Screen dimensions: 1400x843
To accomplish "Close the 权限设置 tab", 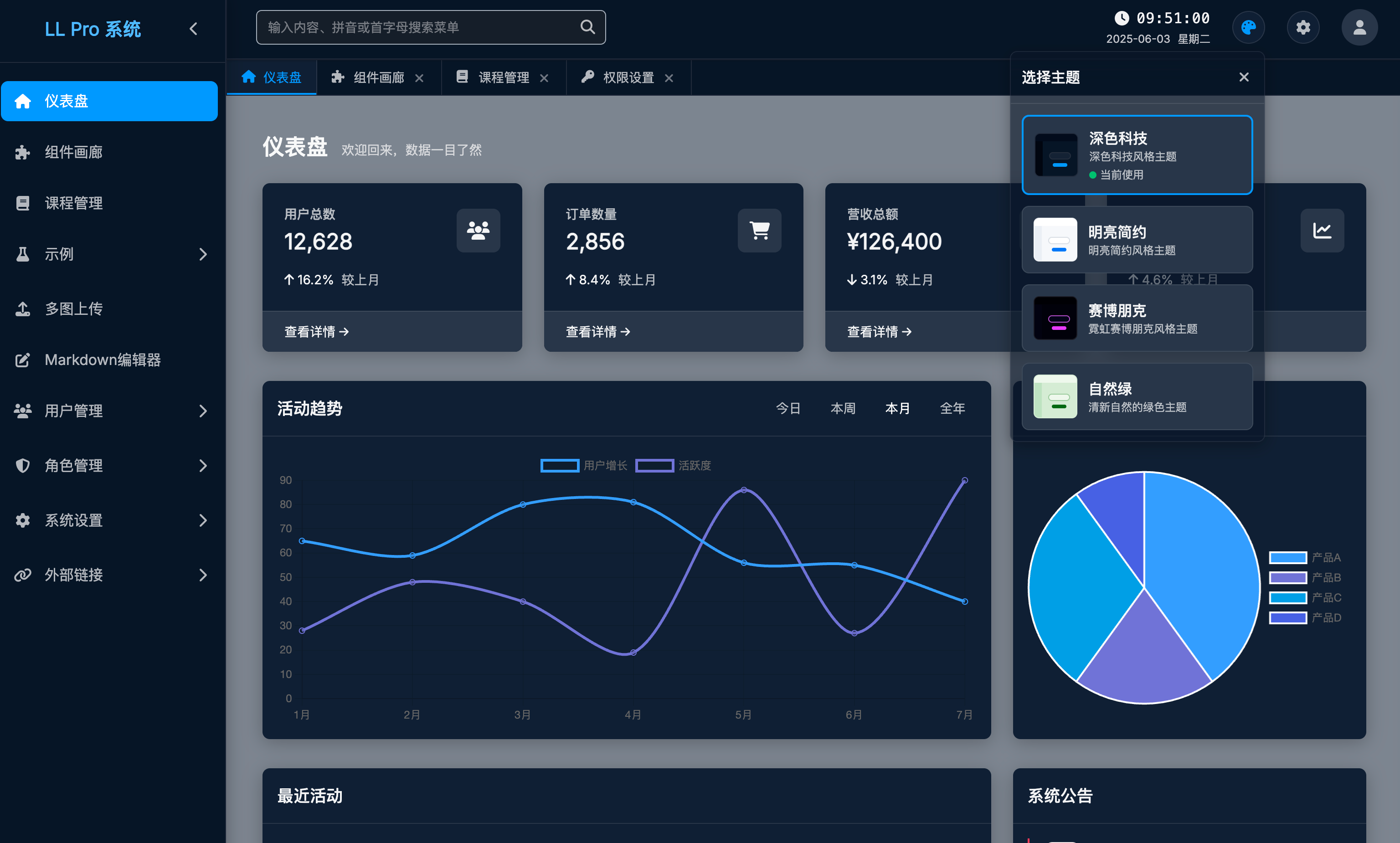I will [x=669, y=78].
